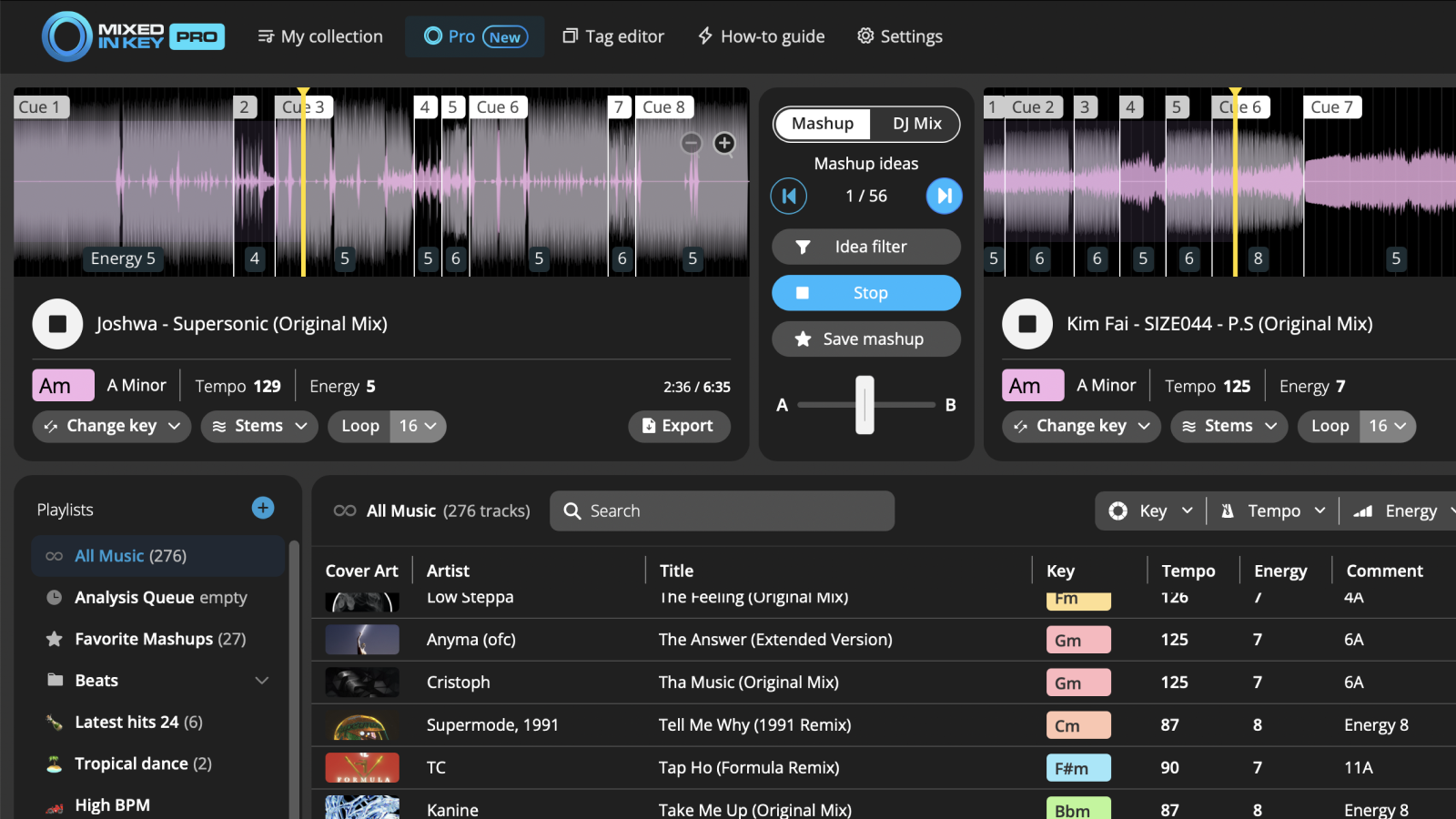Open Stems dropdown on left deck

coord(259,426)
